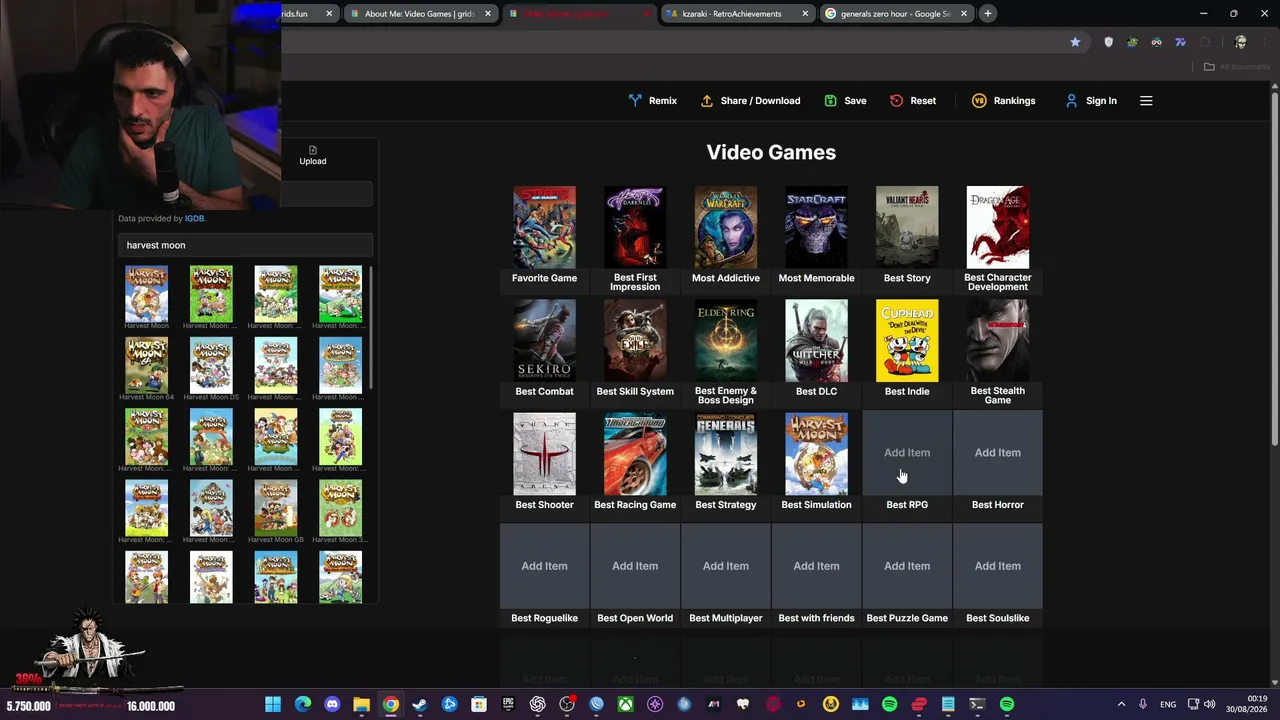Click the volume icon in system tray
Image resolution: width=1280 pixels, height=720 pixels.
coord(1210,705)
